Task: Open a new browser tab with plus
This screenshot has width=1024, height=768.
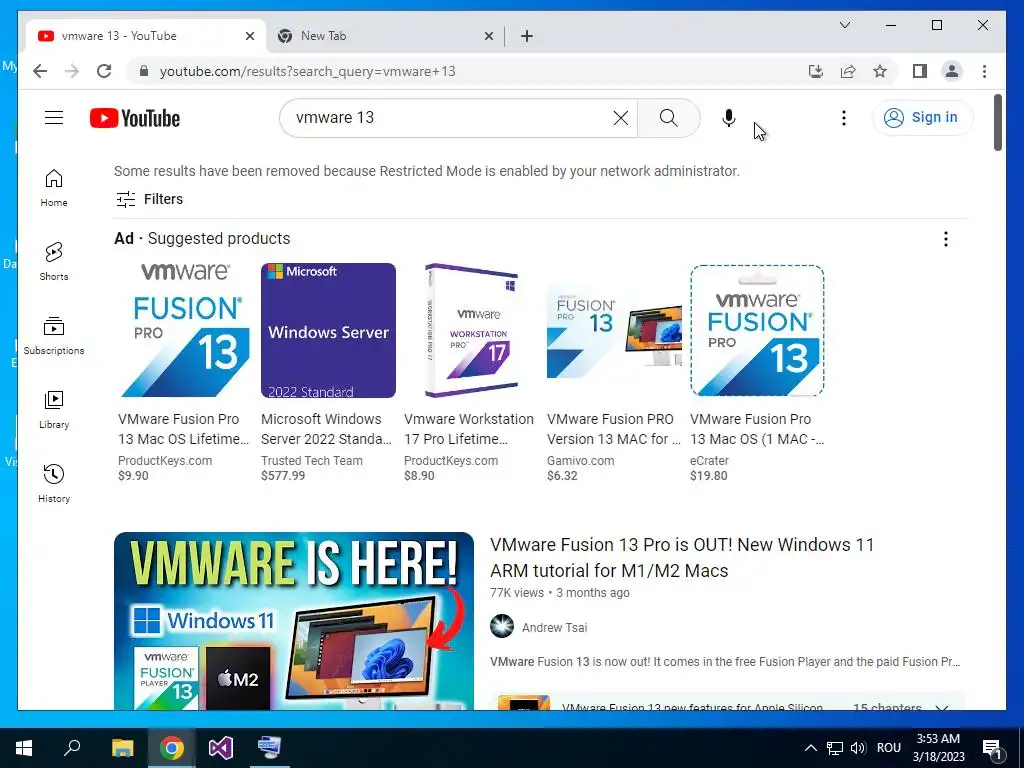Action: 527,36
